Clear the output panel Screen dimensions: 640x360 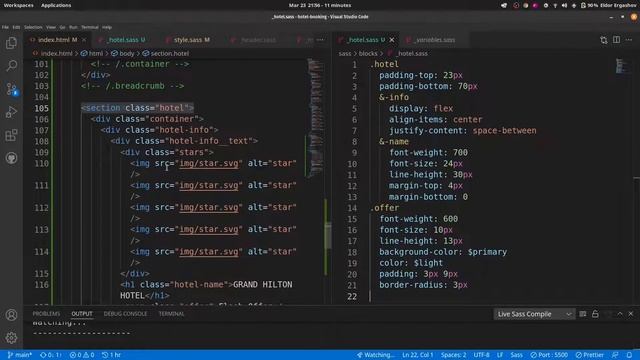point(583,314)
